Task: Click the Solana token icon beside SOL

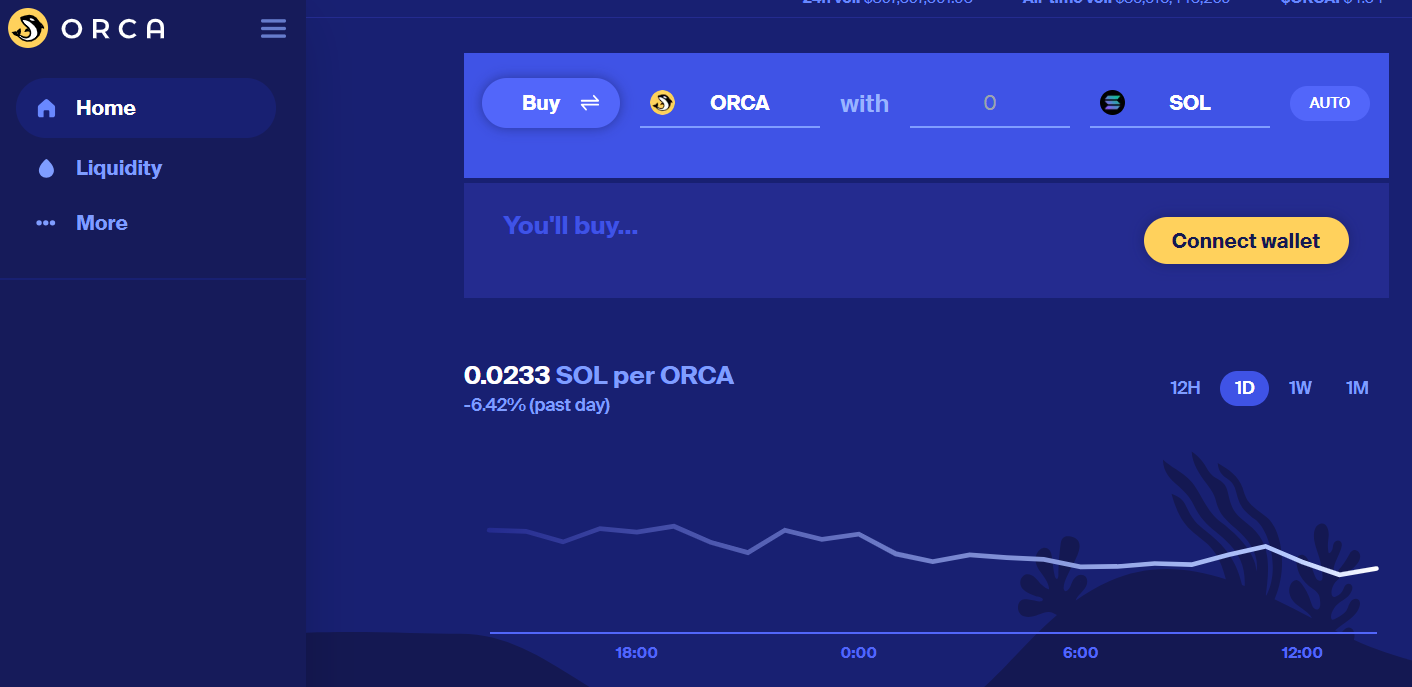Action: tap(1112, 102)
